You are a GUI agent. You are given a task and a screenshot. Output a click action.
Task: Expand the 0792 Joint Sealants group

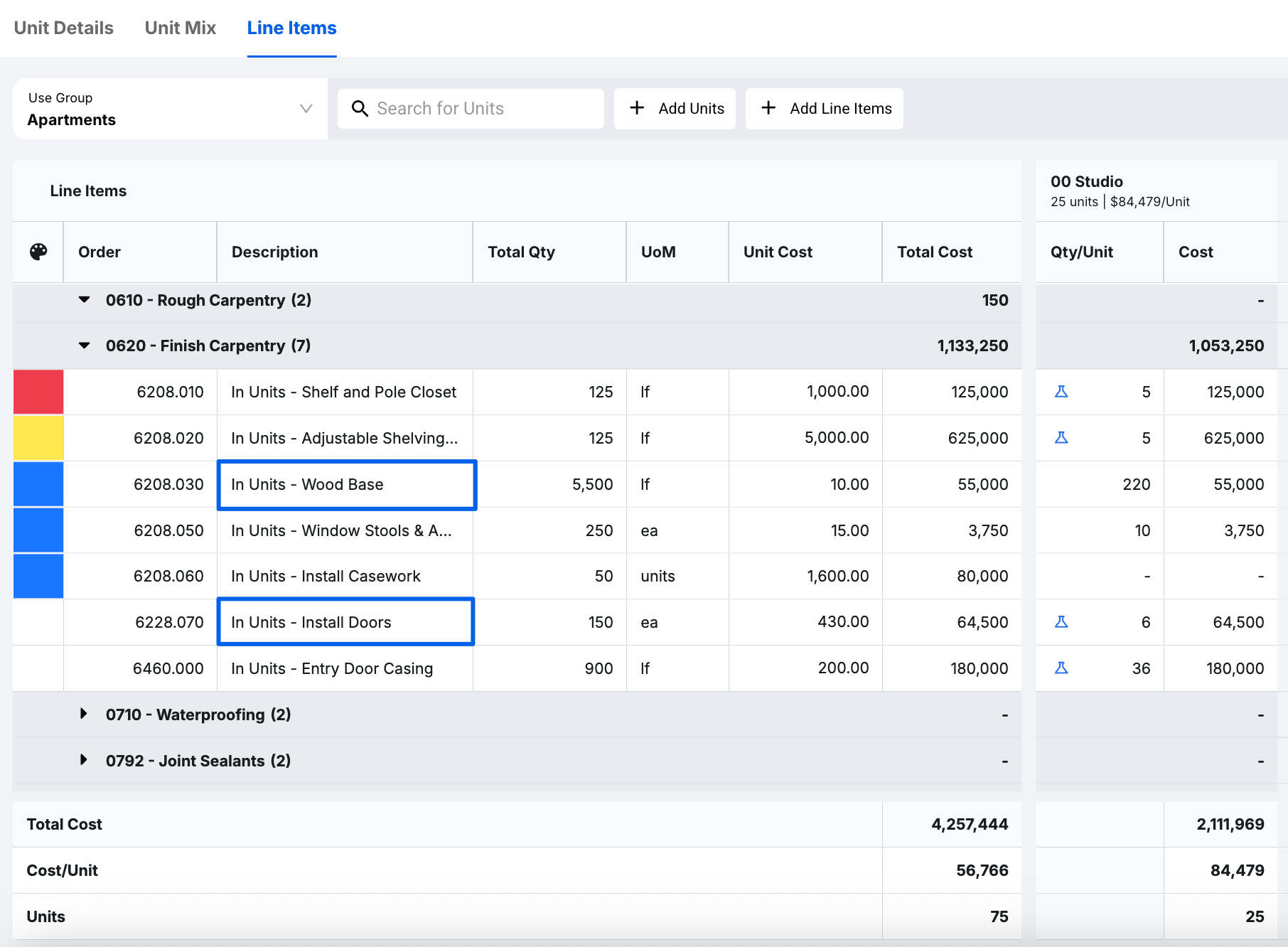click(84, 760)
